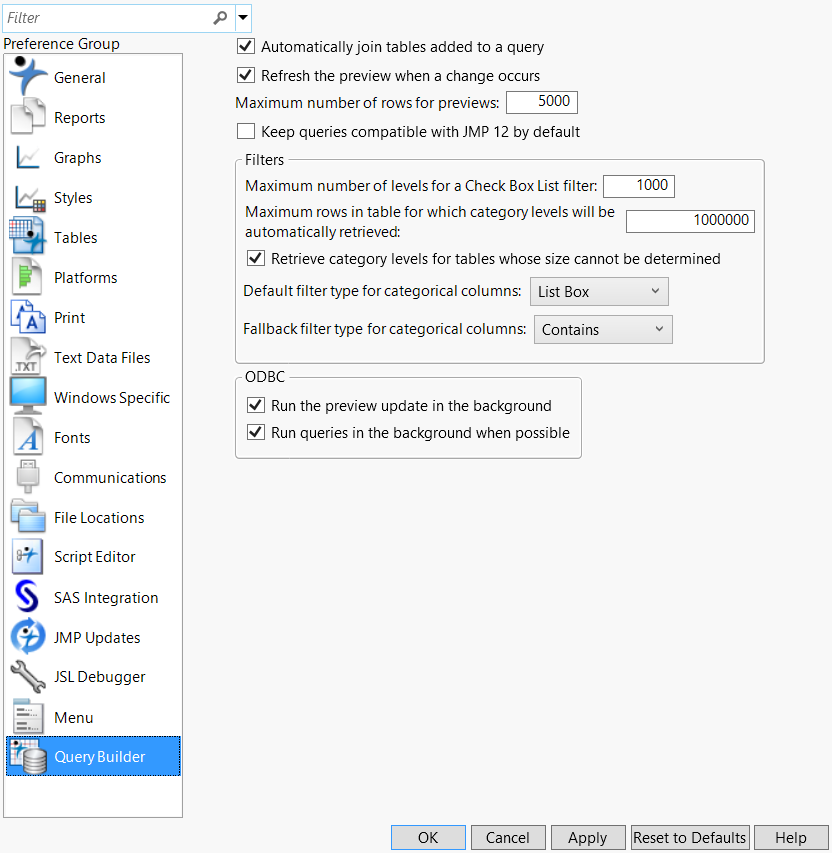This screenshot has height=853, width=832.
Task: Open Default filter type List Box dropdown
Action: (x=599, y=292)
